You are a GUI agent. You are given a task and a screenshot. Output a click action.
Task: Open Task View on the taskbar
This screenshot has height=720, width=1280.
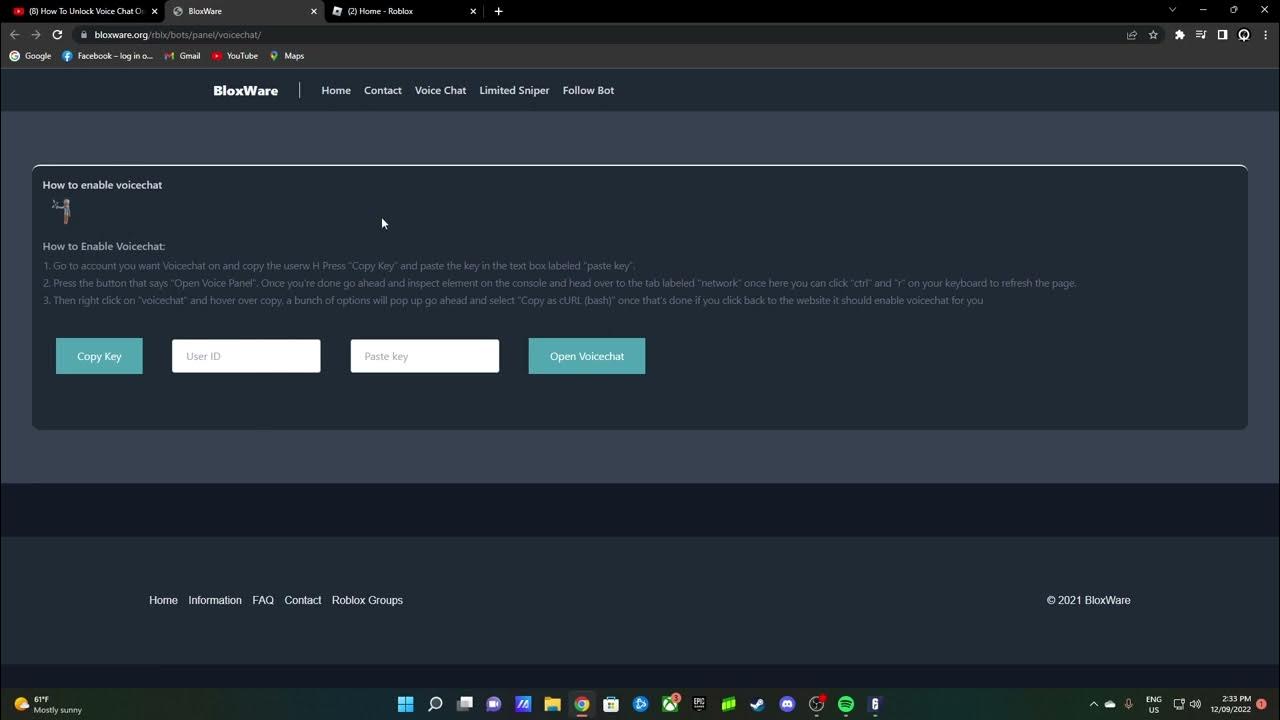click(x=464, y=704)
